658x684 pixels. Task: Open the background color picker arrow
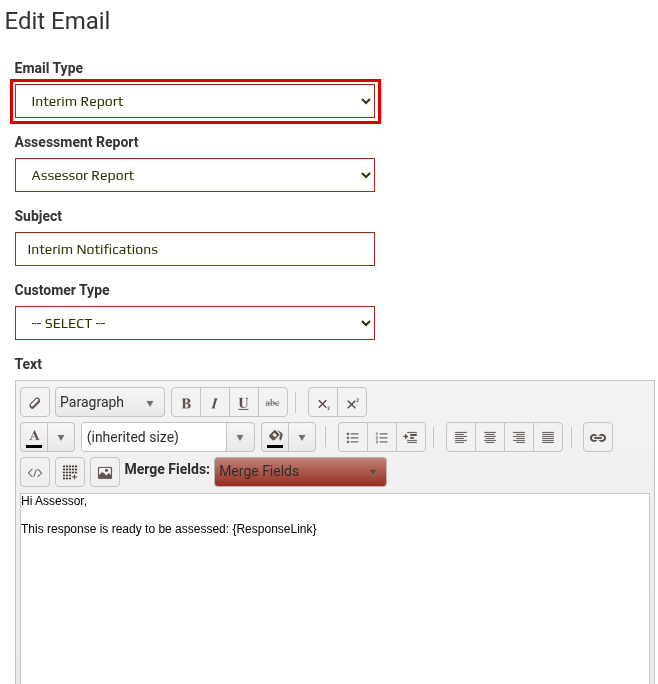tap(302, 437)
